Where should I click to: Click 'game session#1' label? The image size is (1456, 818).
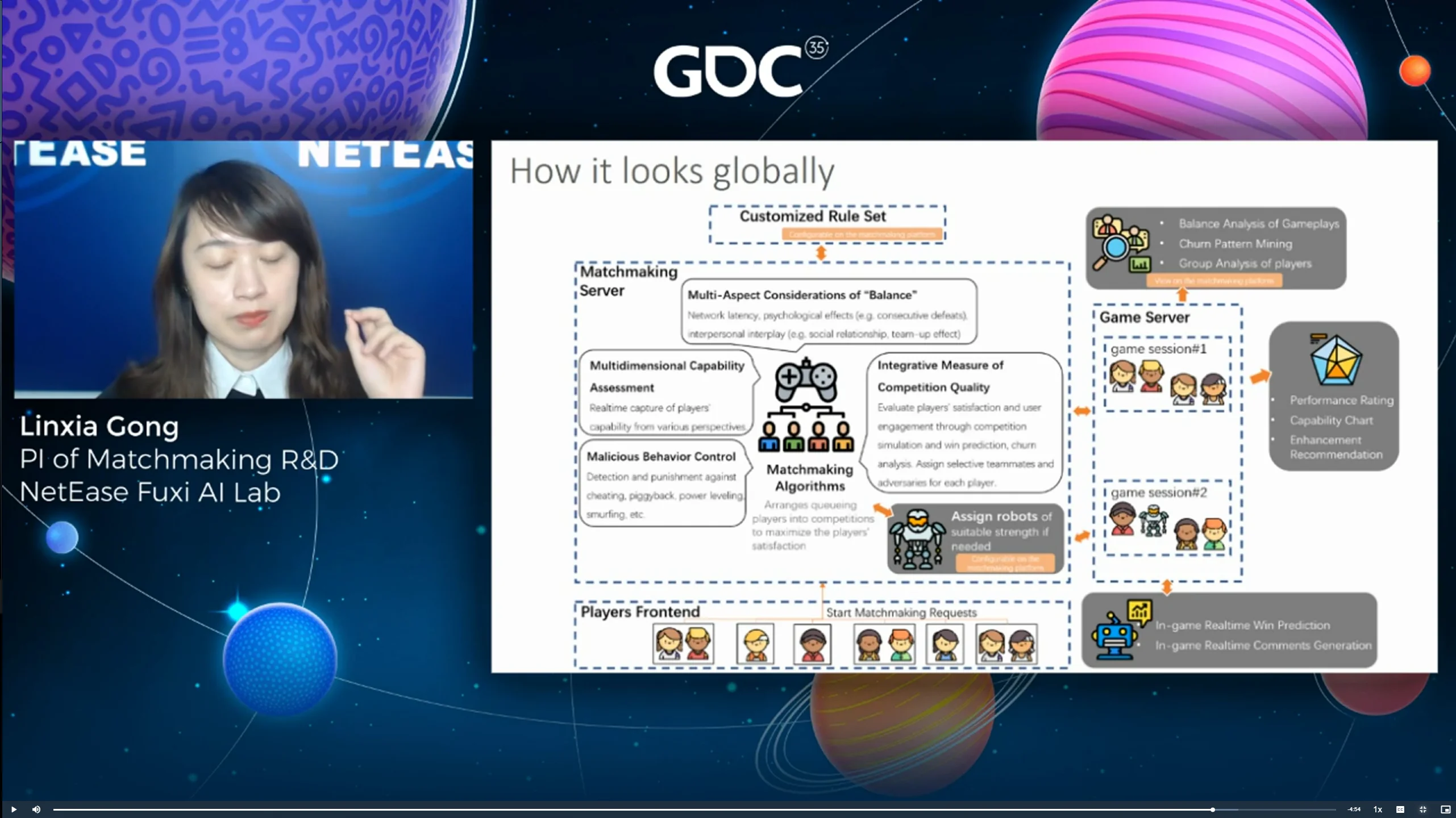1158,349
